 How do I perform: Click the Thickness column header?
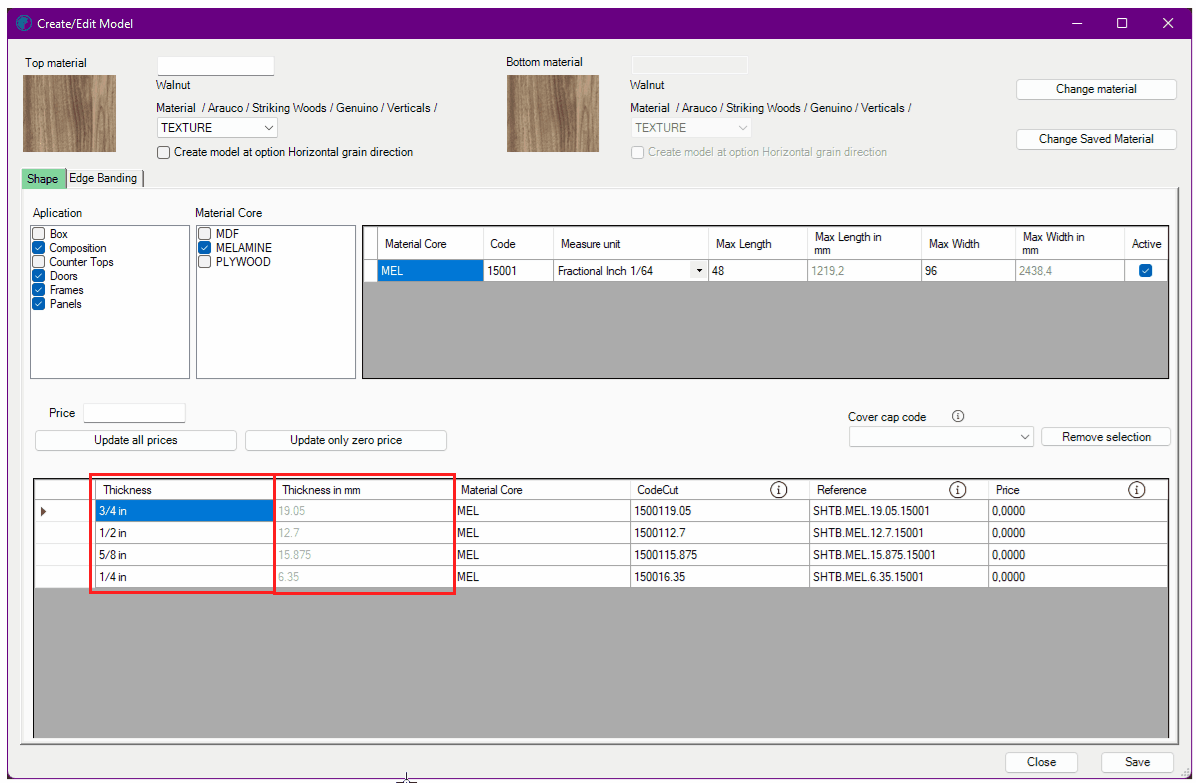pyautogui.click(x=185, y=489)
